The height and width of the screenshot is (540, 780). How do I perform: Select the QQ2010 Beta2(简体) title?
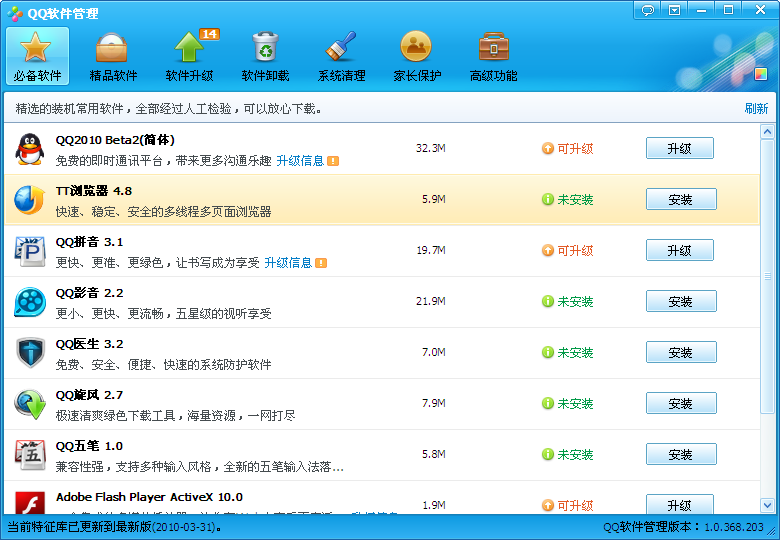(x=115, y=140)
